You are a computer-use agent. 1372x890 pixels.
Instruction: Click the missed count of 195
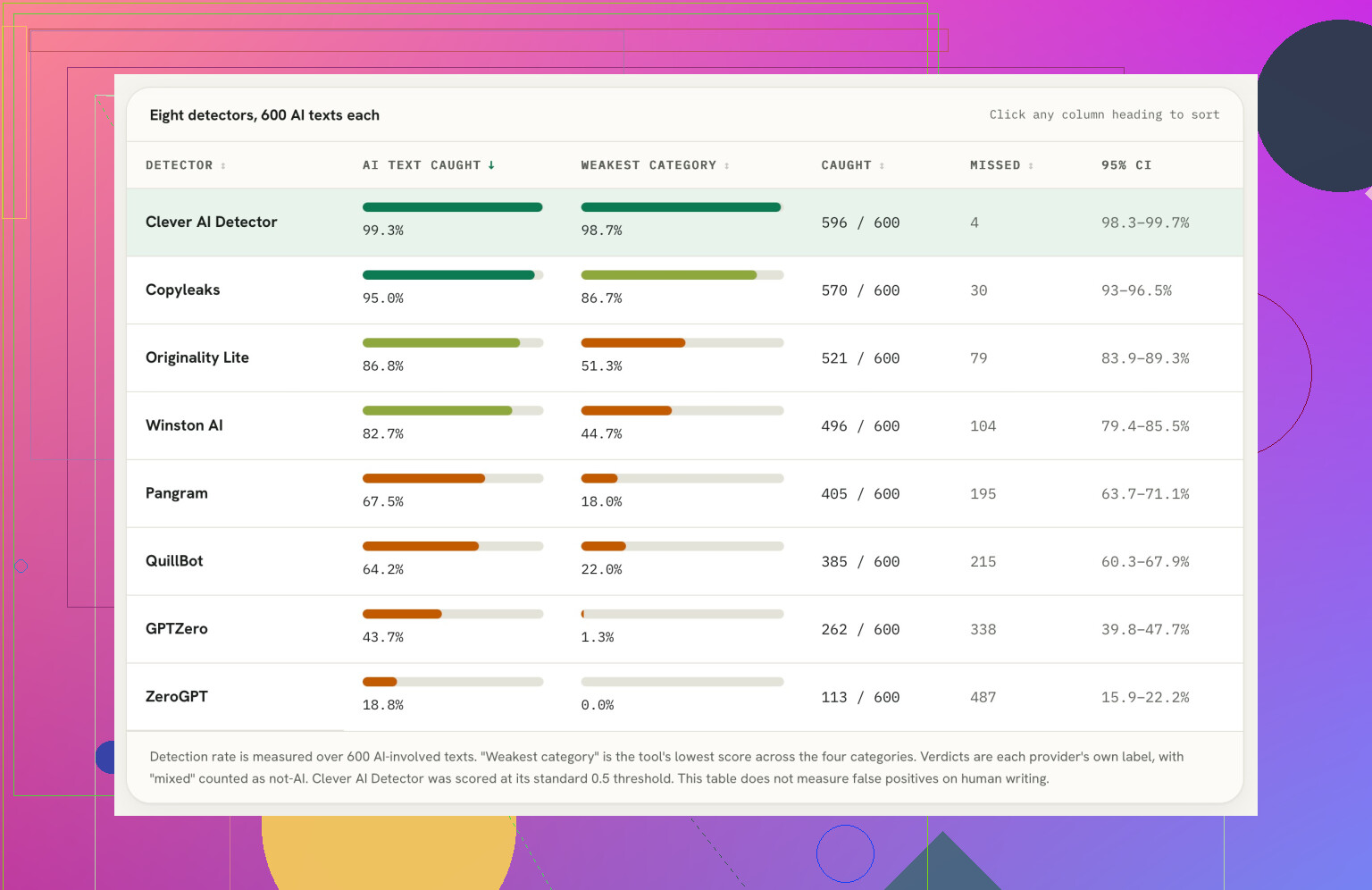983,494
